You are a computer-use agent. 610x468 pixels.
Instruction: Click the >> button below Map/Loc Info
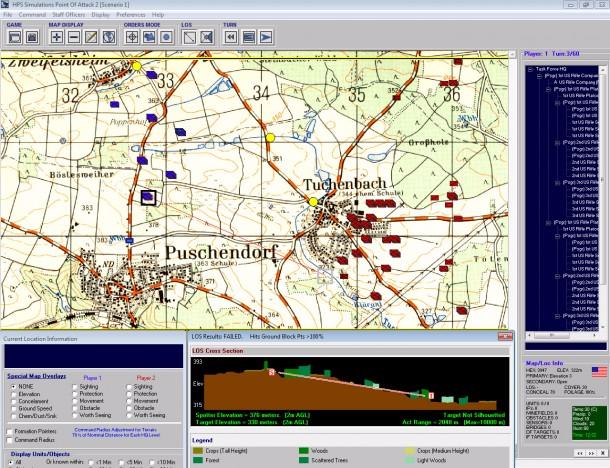pyautogui.click(x=591, y=453)
